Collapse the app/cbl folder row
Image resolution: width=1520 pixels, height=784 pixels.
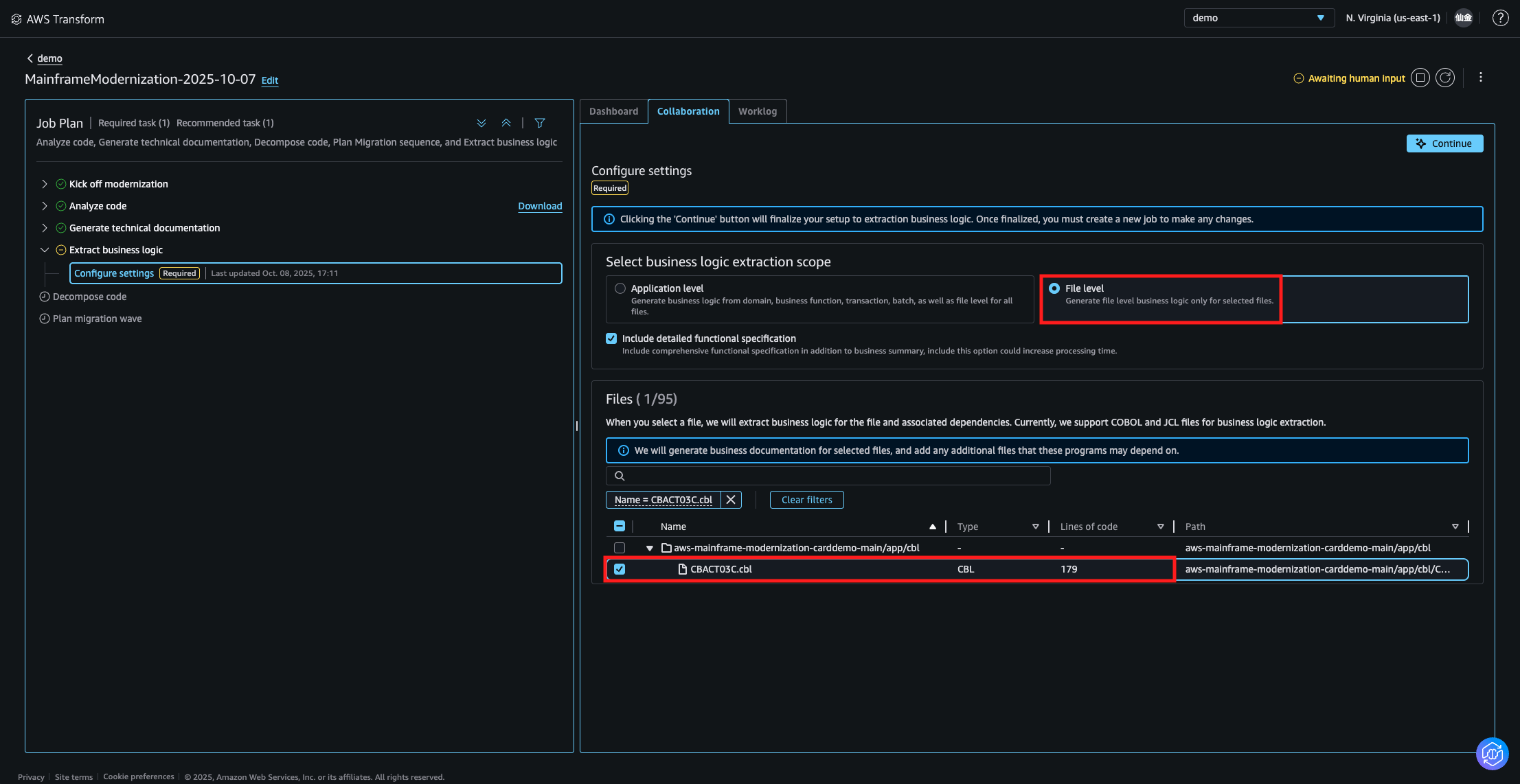(650, 548)
